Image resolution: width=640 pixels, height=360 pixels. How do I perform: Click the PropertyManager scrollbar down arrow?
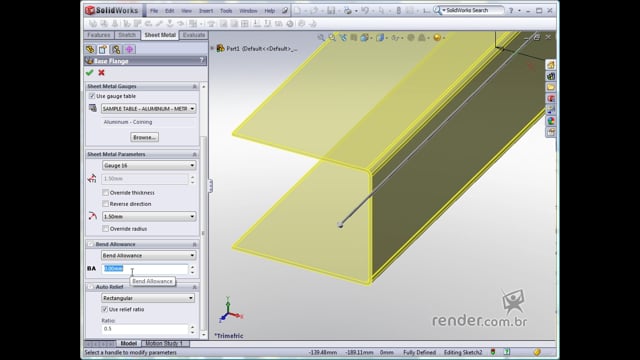204,335
